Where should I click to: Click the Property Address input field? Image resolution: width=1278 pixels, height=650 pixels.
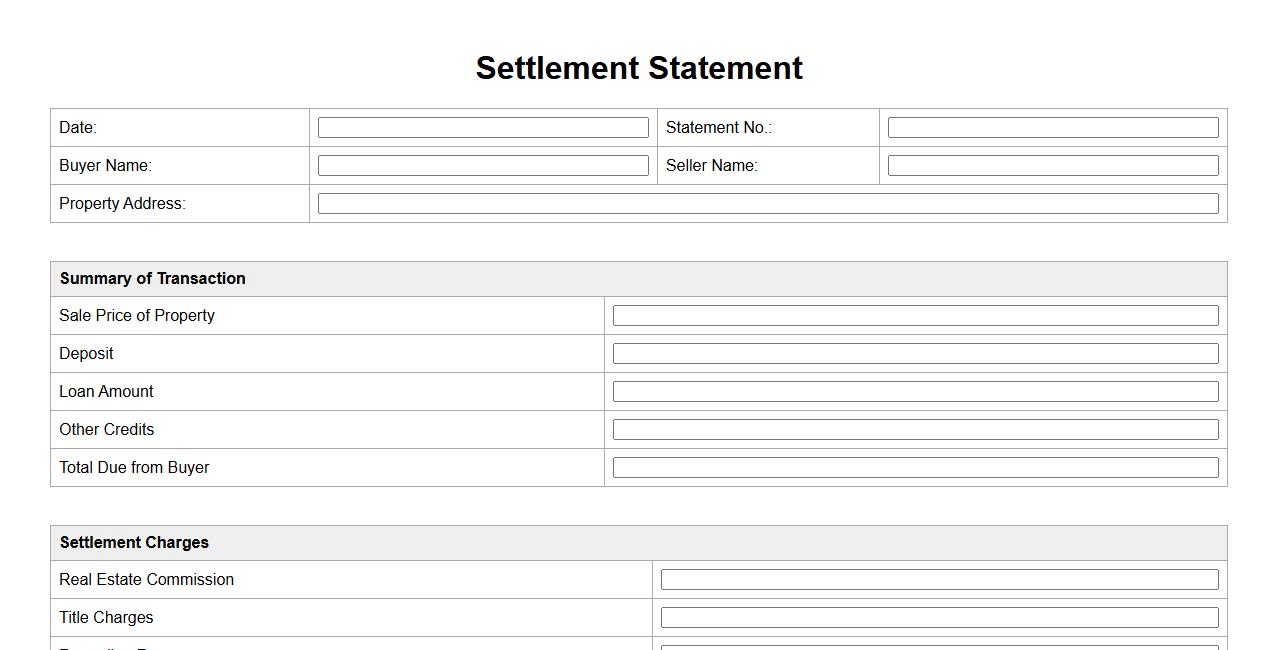[x=767, y=204]
